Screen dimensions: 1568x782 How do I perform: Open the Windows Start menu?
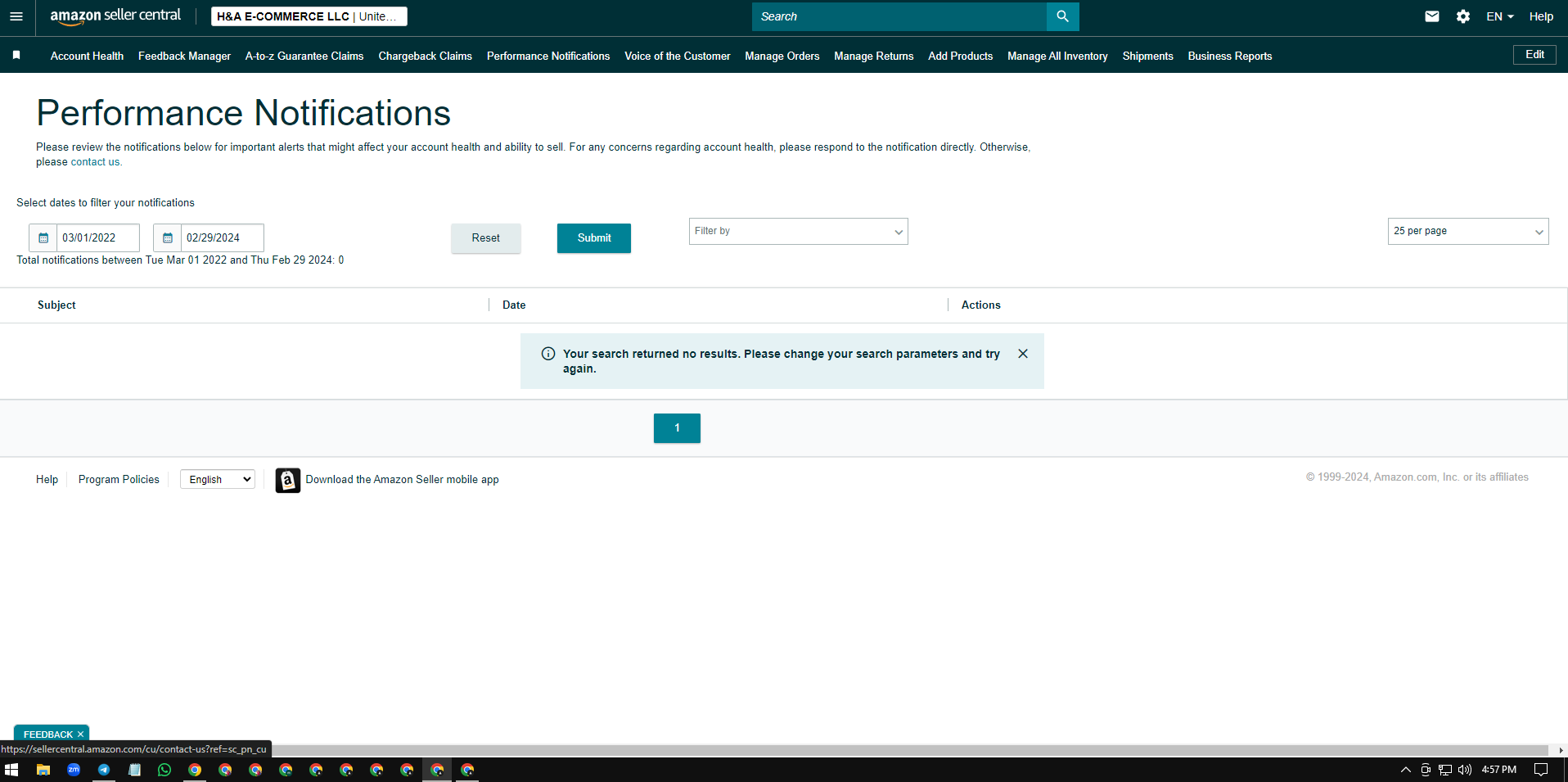point(11,770)
